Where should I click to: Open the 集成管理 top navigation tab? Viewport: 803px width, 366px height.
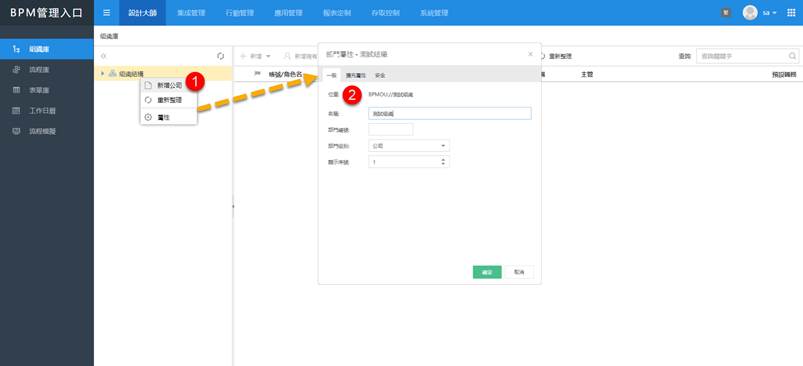click(x=191, y=13)
